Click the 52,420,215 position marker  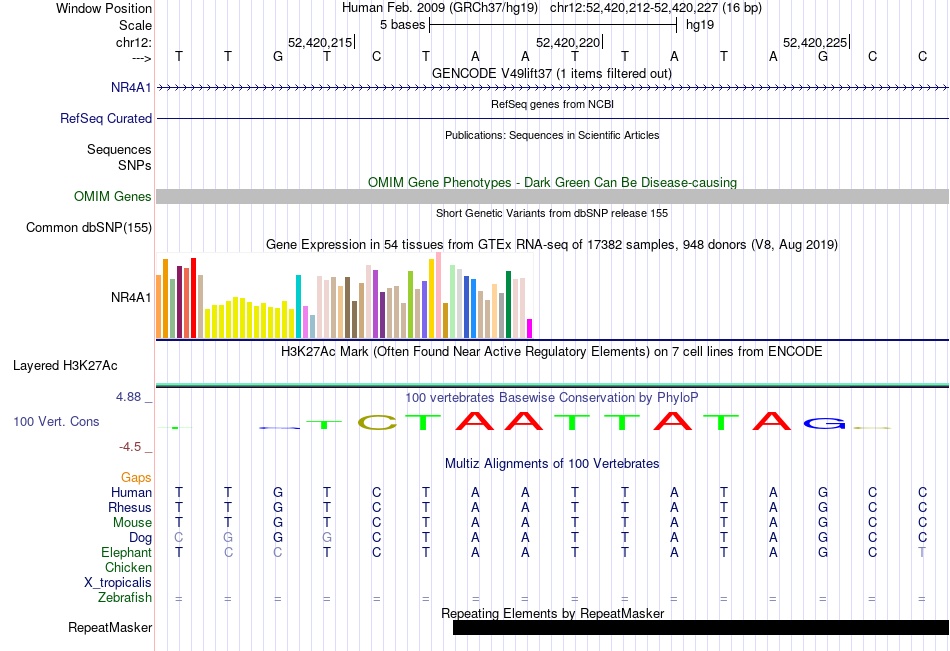[321, 42]
